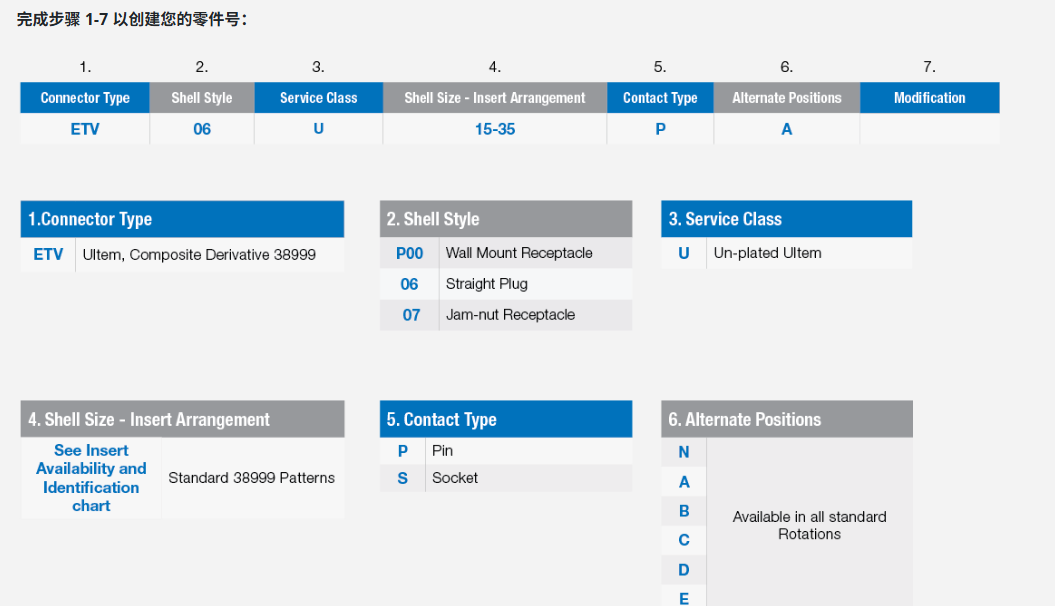This screenshot has width=1055, height=606.
Task: Select Pin in the Contact Type table
Action: click(x=442, y=451)
